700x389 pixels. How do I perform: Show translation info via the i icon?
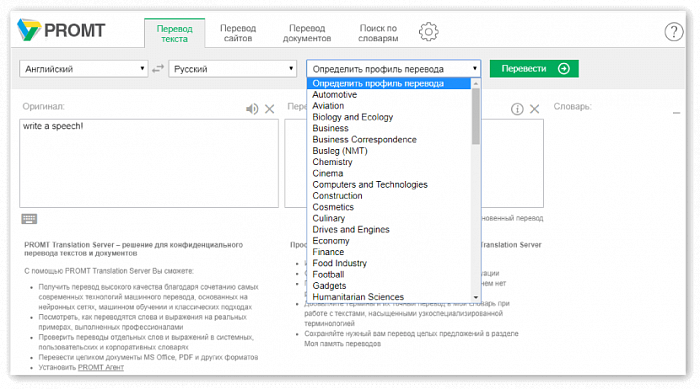tap(517, 109)
